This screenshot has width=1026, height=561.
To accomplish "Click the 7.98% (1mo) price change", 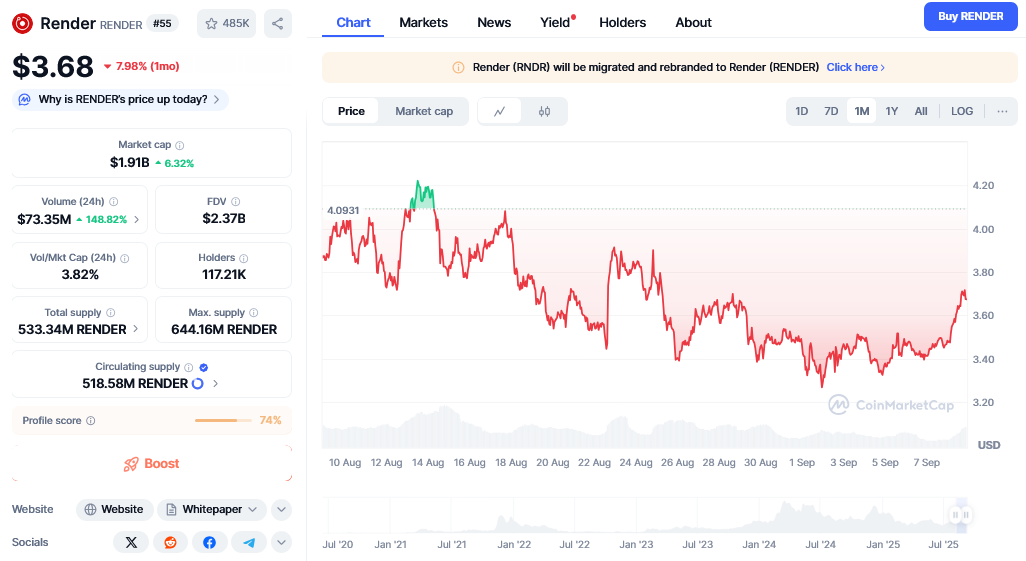I will point(141,66).
